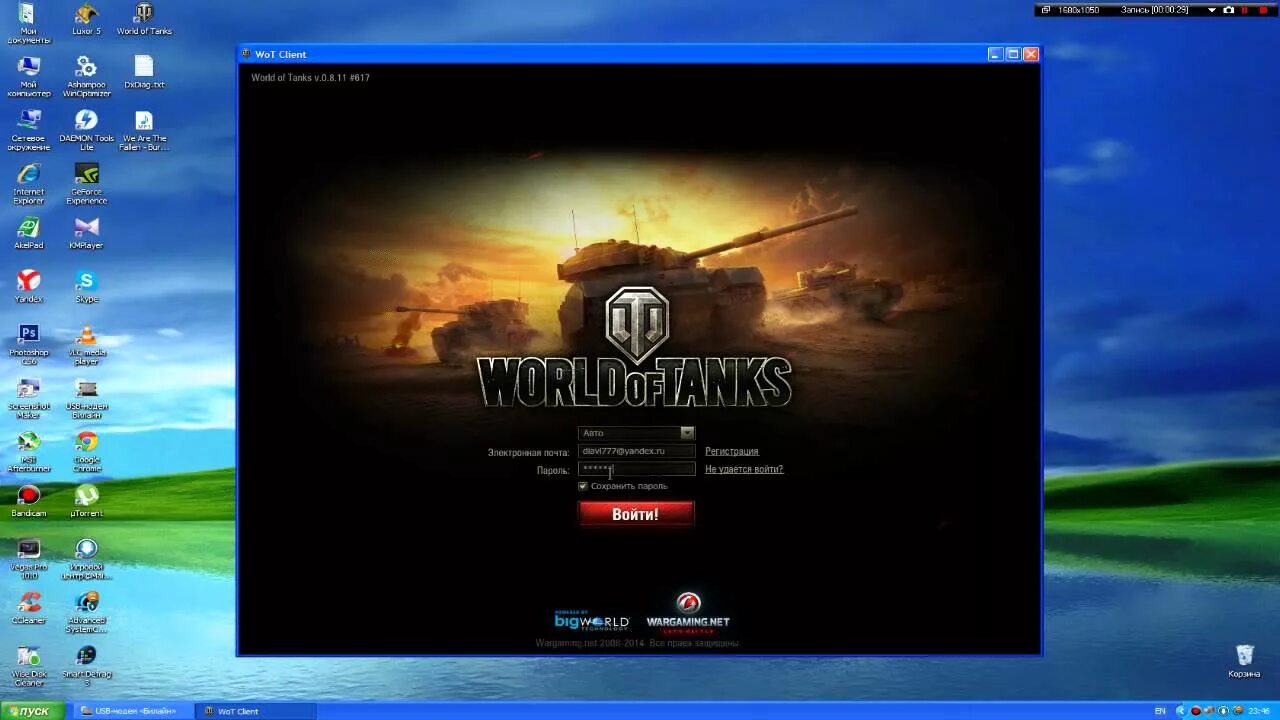Launch VLC media player shortcut

click(x=86, y=344)
